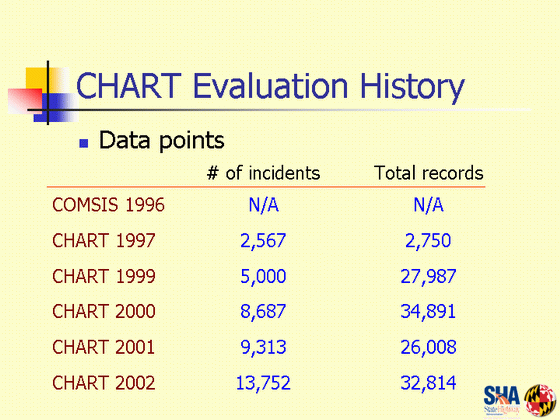Click the blue bullet before Data points
This screenshot has width=560, height=420.
coord(84,143)
